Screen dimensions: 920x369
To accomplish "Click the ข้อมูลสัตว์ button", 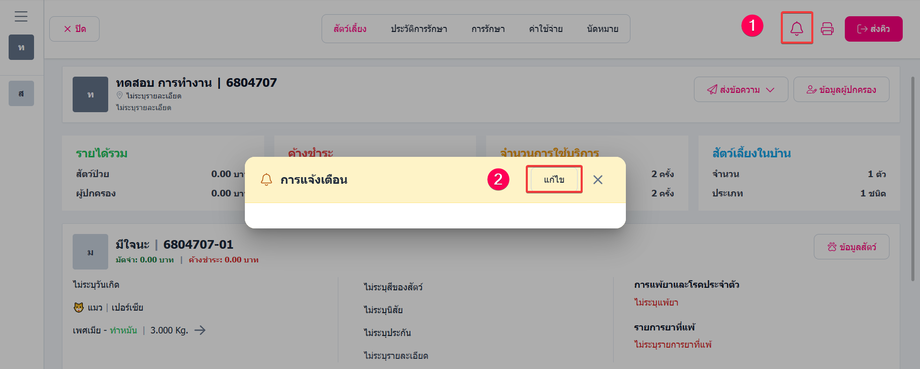I will point(851,247).
